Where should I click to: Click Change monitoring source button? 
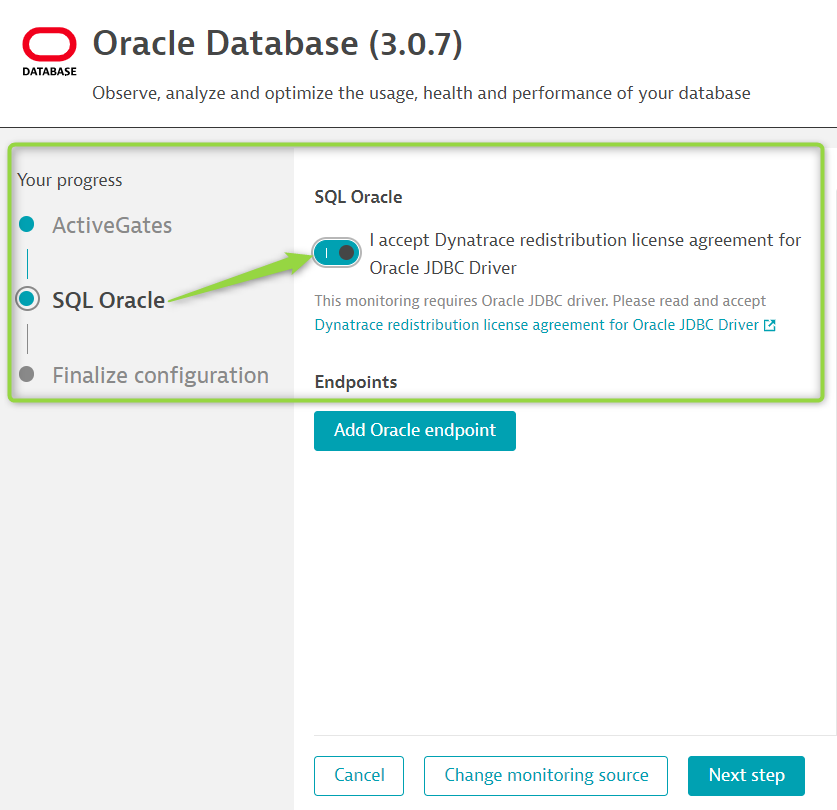click(546, 775)
